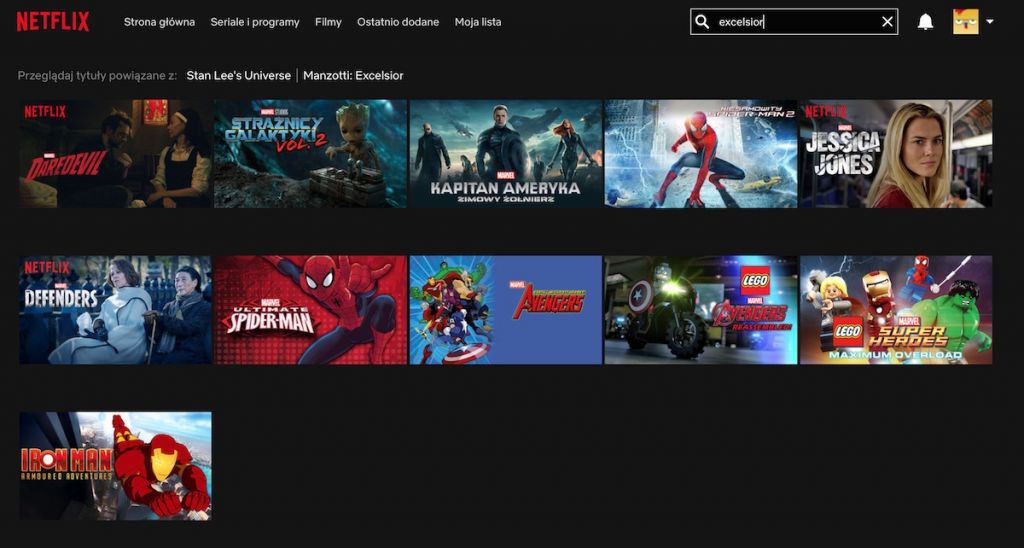Screen dimensions: 1024x548
Task: Expand the profile menu arrow
Action: 989,22
